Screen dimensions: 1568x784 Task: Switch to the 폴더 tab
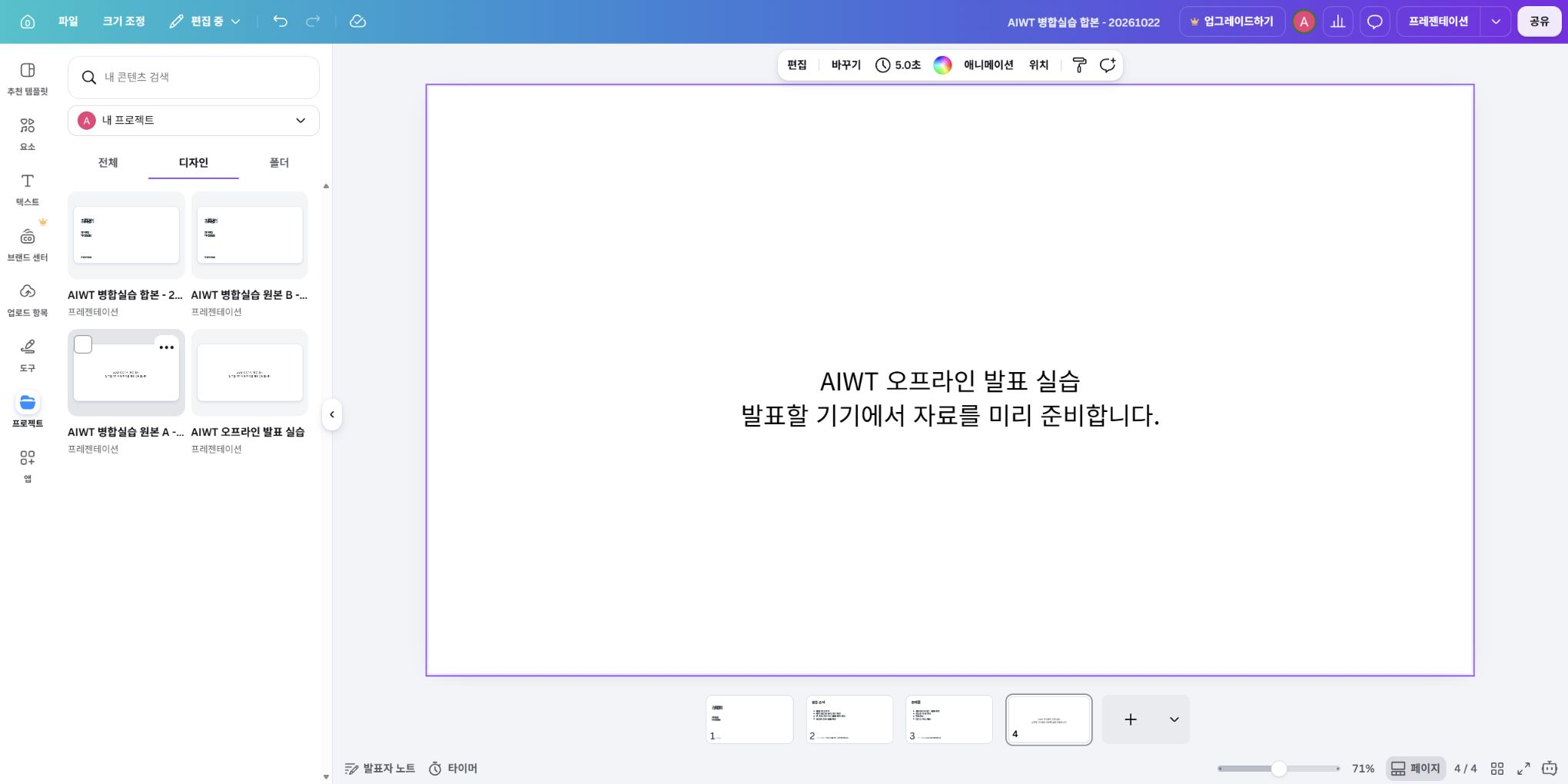(x=279, y=162)
